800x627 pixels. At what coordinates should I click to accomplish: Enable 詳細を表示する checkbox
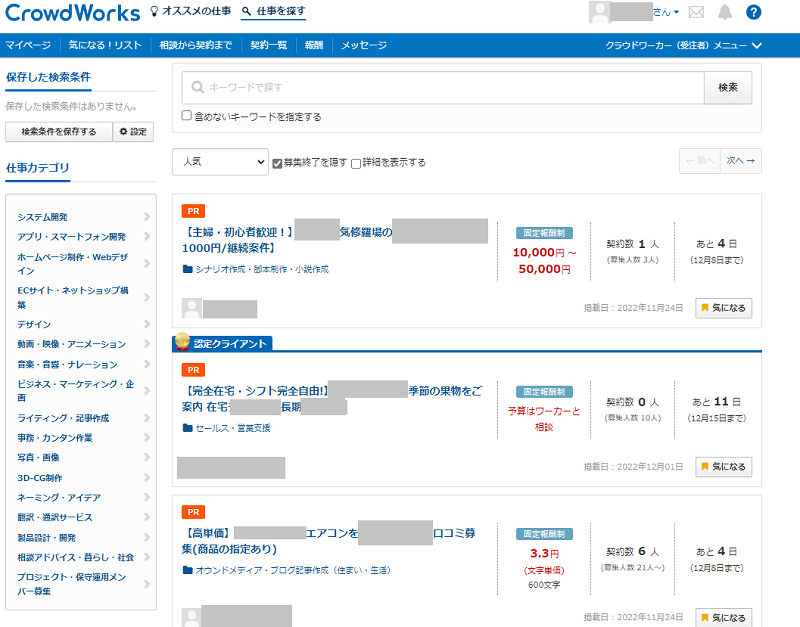tap(356, 163)
